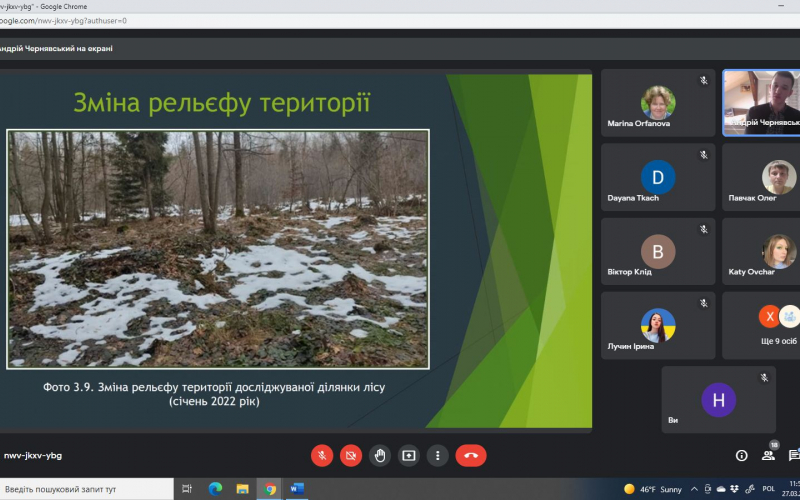800x500 pixels.
Task: Click the present screen button
Action: tap(409, 456)
